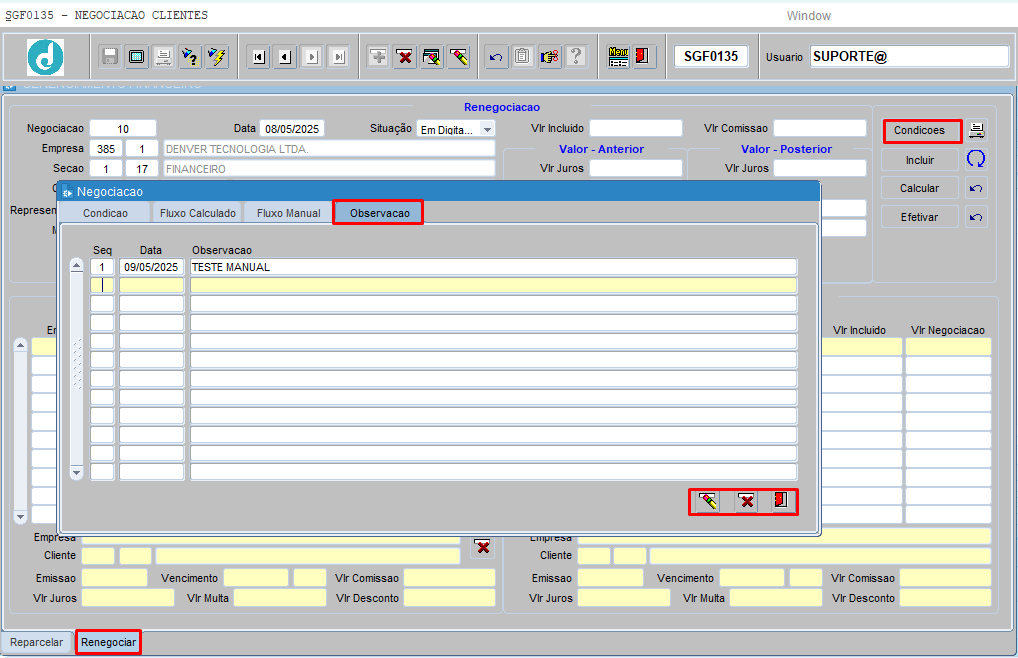Screen dimensions: 1018x658
Task: Go to last record navigation icon
Action: click(338, 57)
